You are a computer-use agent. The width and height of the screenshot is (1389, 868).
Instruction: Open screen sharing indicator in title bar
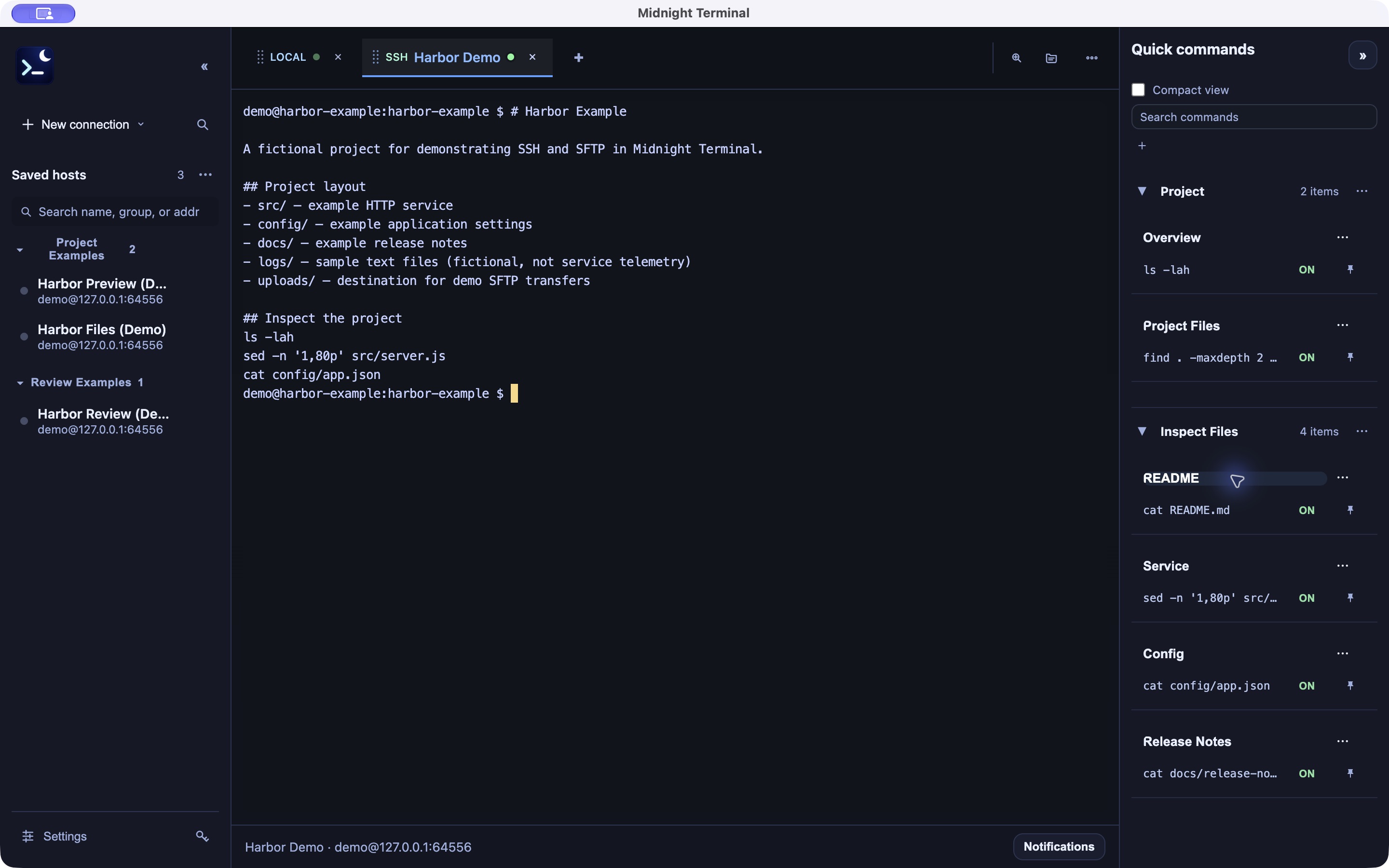pos(43,13)
